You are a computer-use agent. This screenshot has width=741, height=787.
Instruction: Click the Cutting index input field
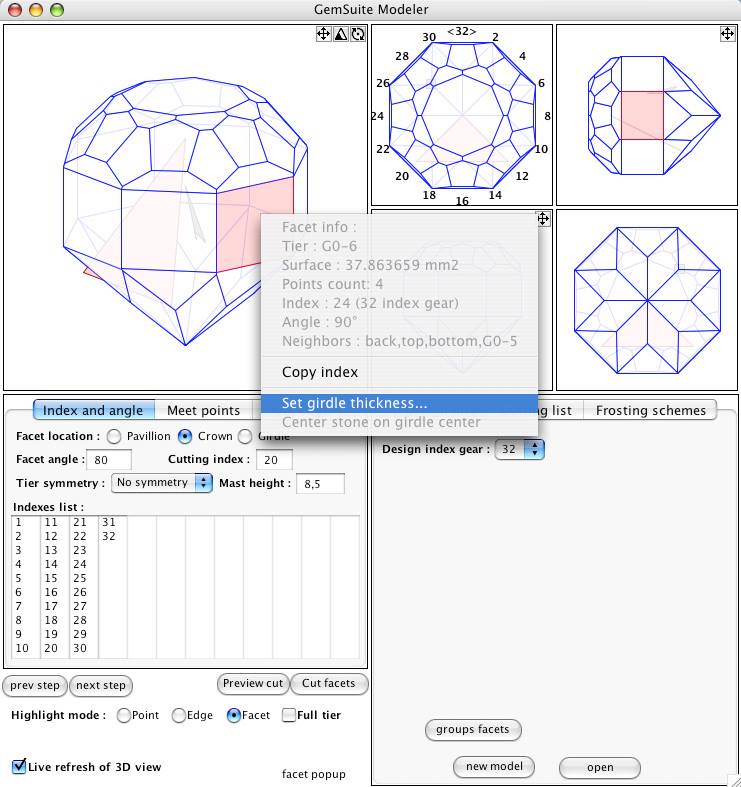tap(274, 460)
